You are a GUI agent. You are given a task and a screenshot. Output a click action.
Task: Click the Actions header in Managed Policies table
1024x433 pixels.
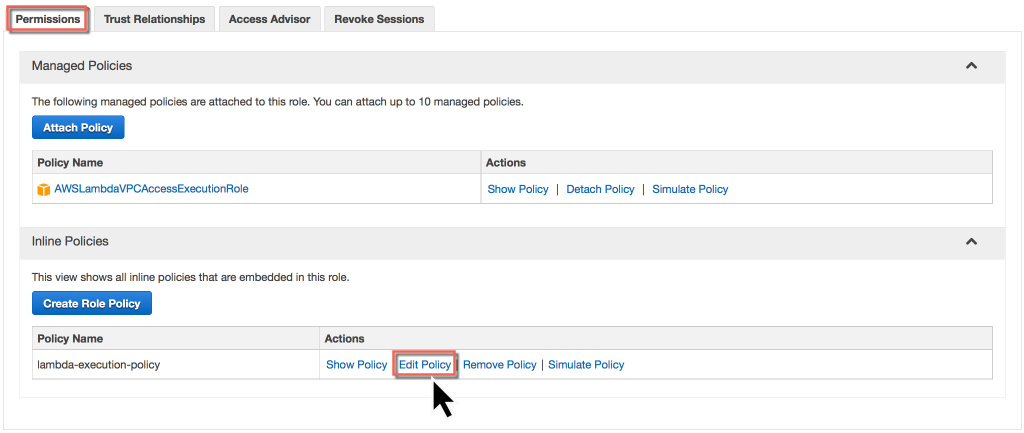(506, 162)
